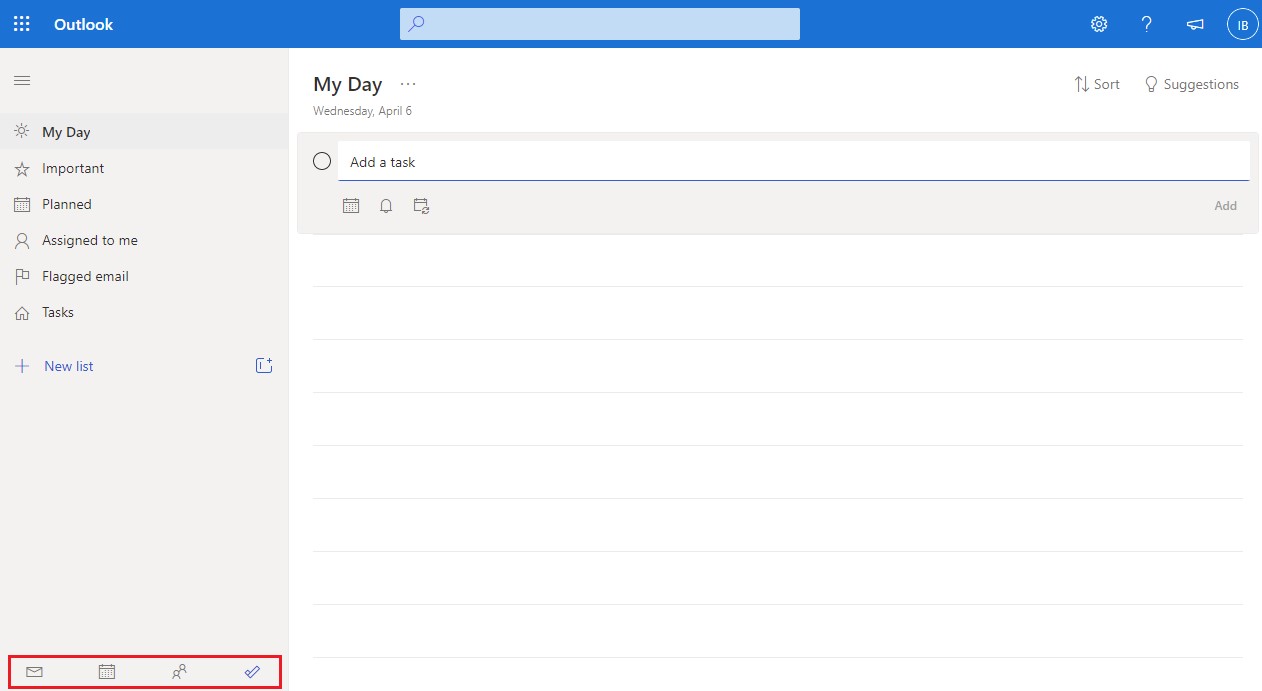Open the Sort options menu
This screenshot has width=1262, height=691.
[x=1097, y=84]
